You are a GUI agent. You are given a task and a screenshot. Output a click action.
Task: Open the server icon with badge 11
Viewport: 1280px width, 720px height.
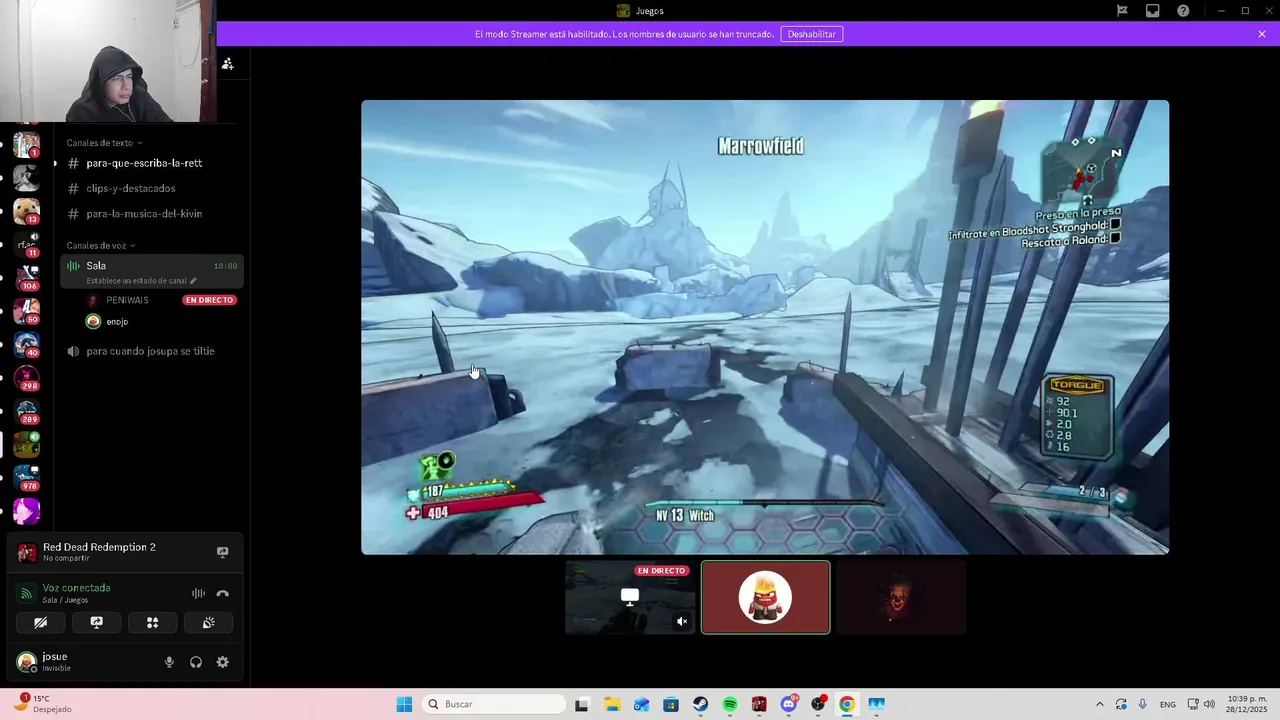pos(26,245)
